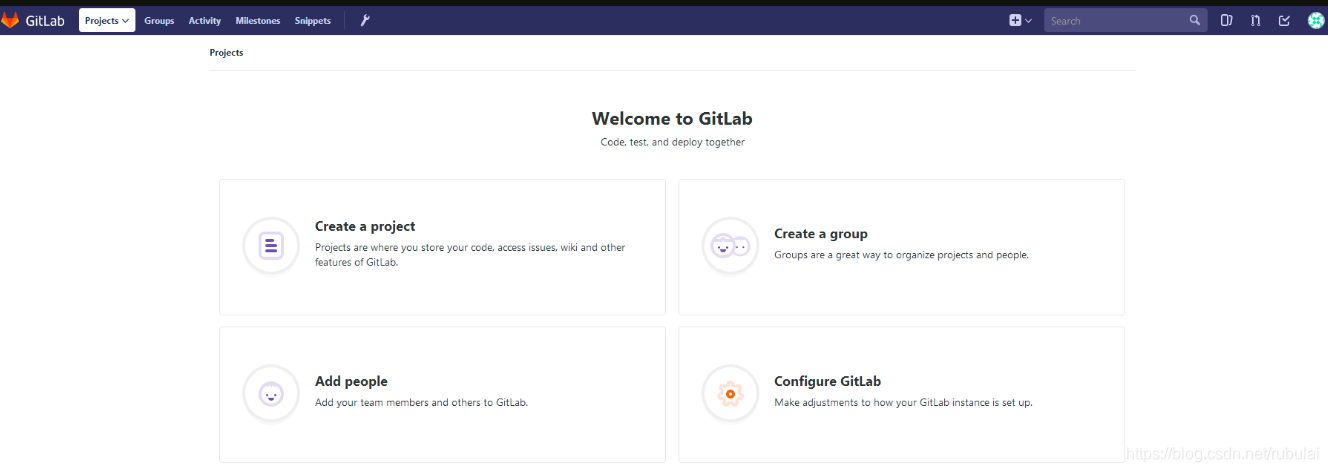This screenshot has width=1328, height=472.
Task: Open the Snippets page
Action: click(313, 21)
